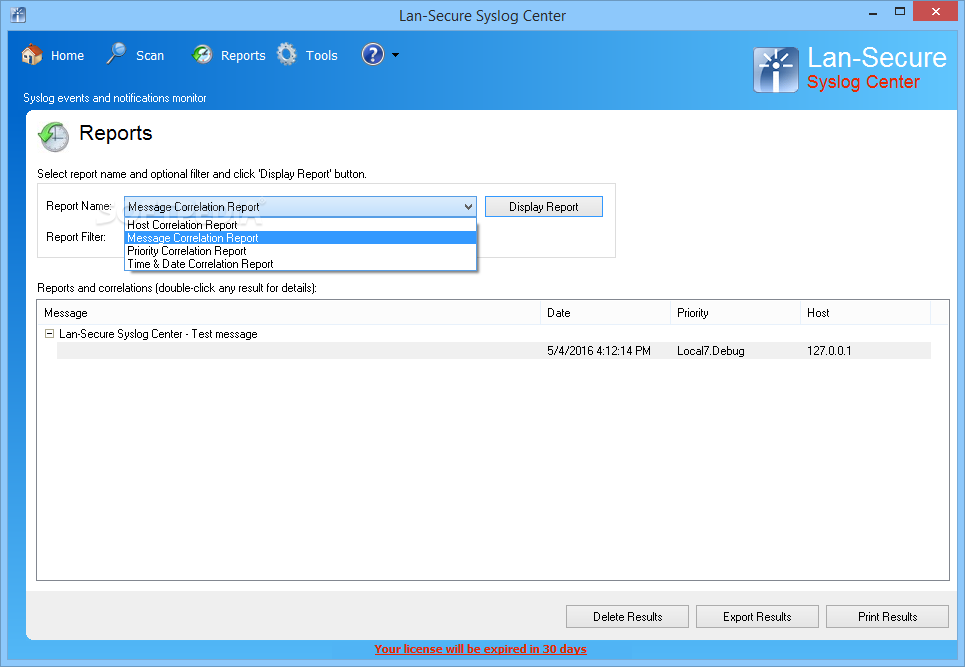Click the Local7.Debug priority cell
The height and width of the screenshot is (667, 965).
(x=711, y=351)
